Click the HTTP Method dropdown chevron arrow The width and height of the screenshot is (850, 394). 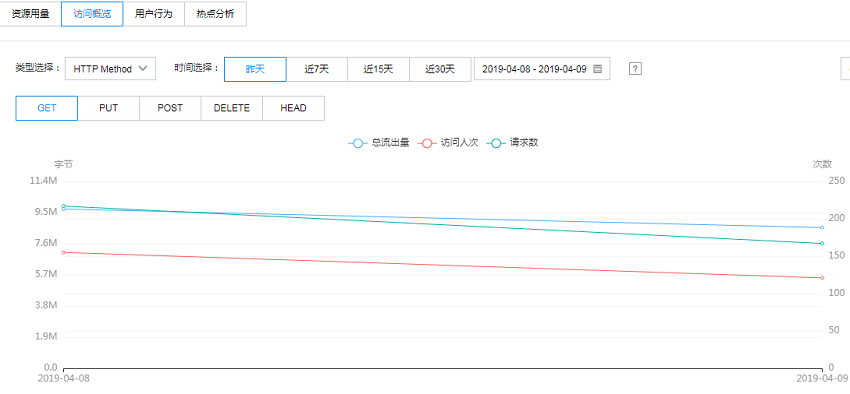pos(143,69)
